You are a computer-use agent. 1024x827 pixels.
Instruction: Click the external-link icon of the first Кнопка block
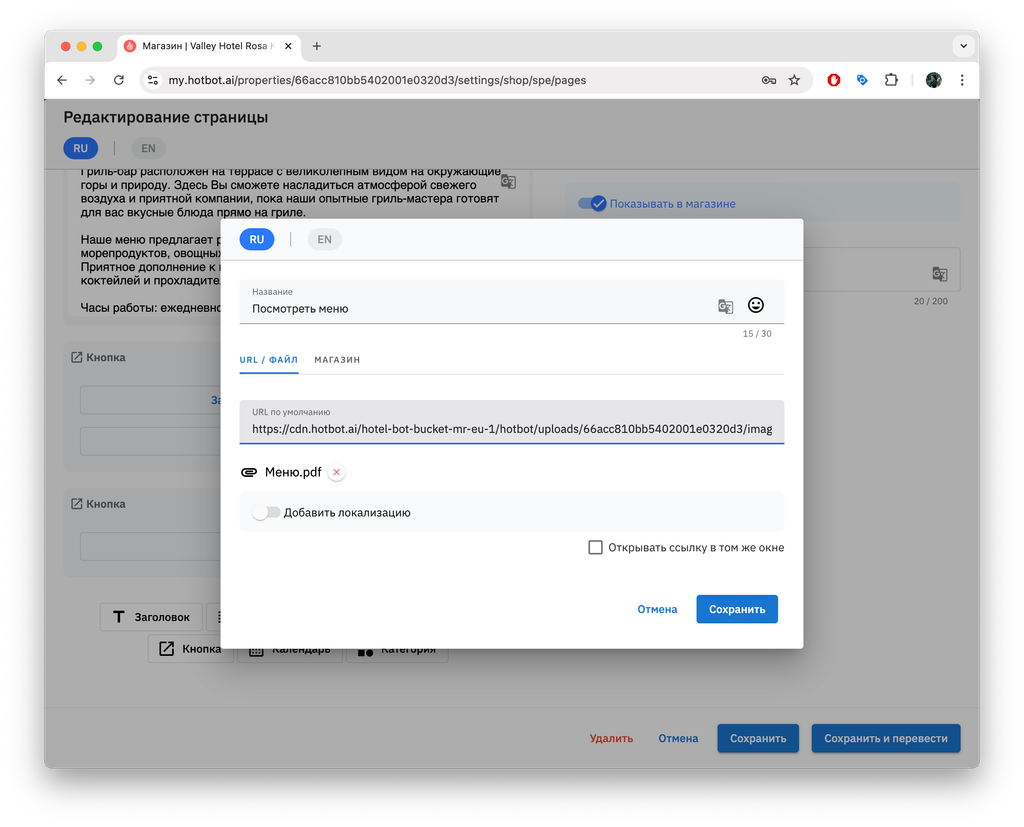[77, 357]
